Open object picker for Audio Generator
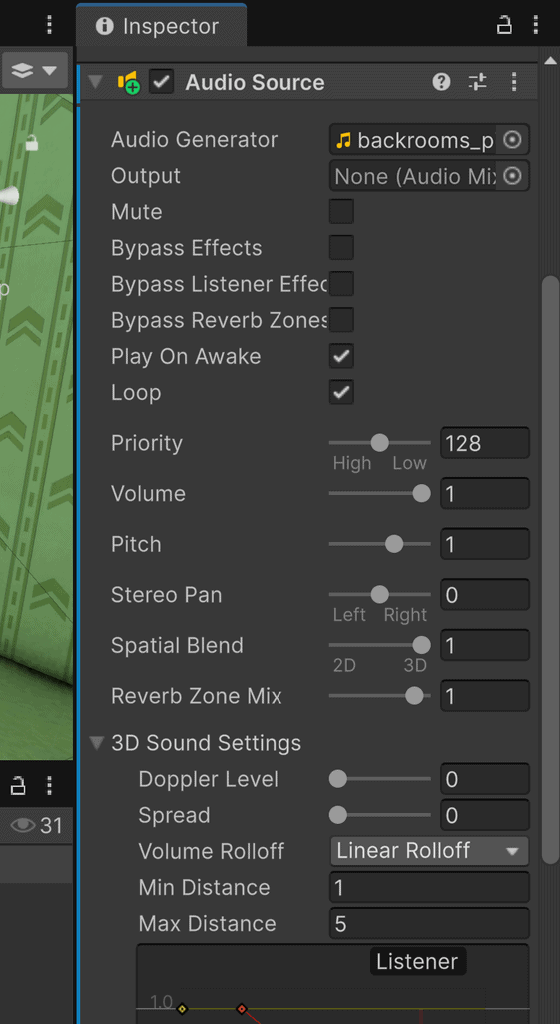This screenshot has width=560, height=1024. coord(512,140)
